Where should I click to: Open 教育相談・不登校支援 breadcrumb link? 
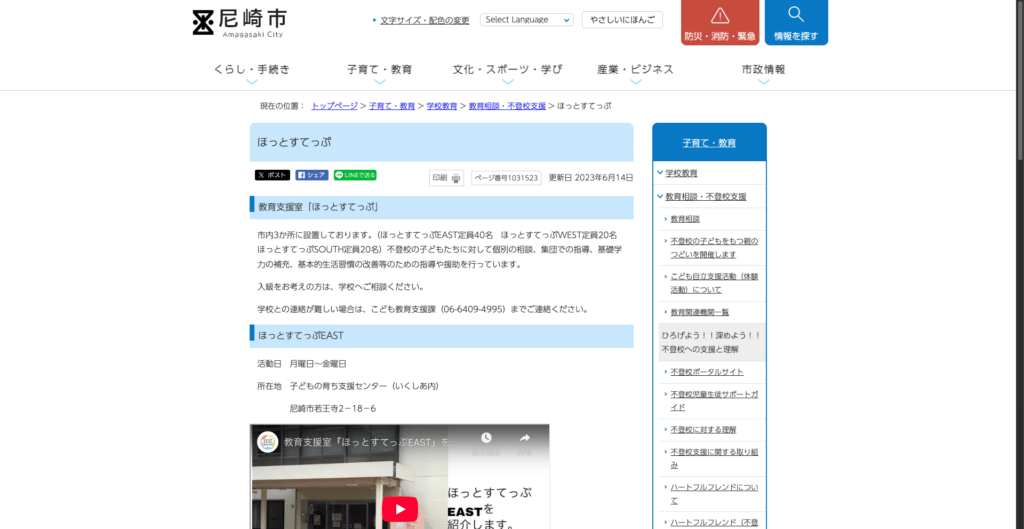coord(507,106)
